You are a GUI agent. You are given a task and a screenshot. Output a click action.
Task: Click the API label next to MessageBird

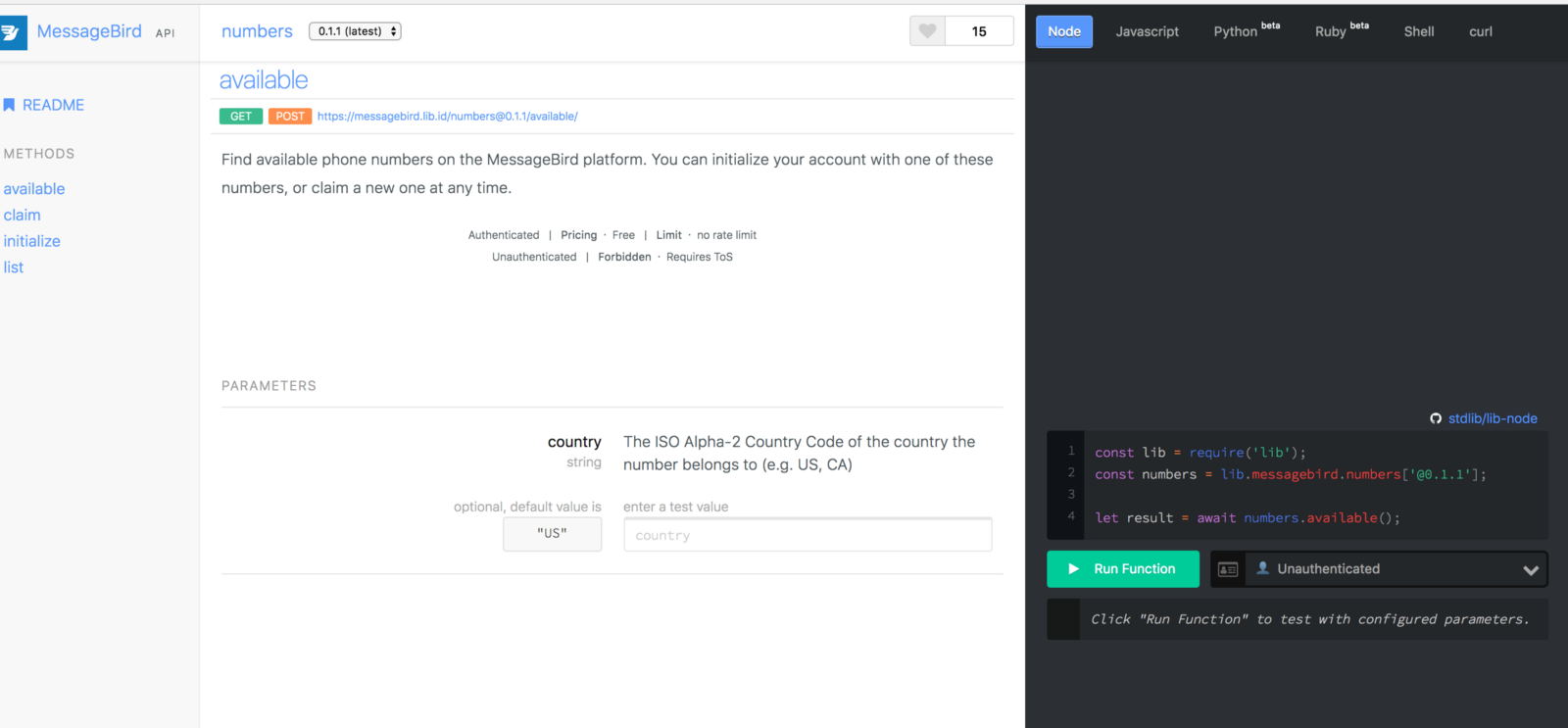[166, 33]
